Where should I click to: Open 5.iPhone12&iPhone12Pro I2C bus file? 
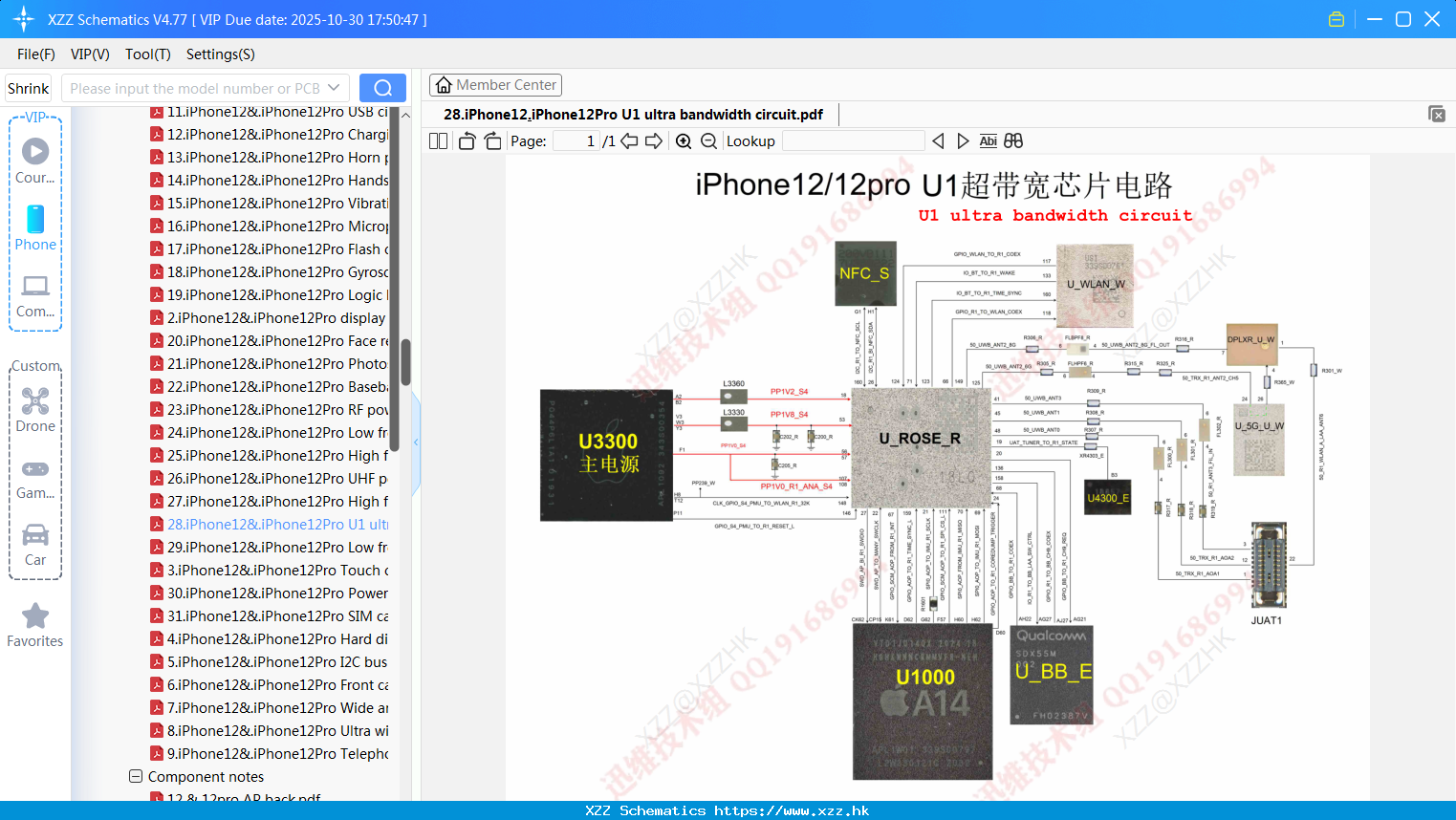click(270, 662)
